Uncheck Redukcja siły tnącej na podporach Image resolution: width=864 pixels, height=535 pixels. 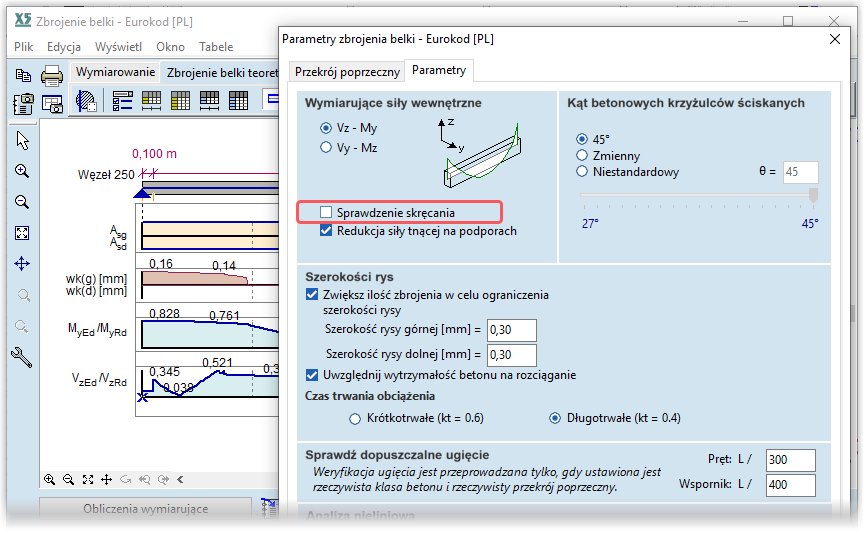click(326, 231)
